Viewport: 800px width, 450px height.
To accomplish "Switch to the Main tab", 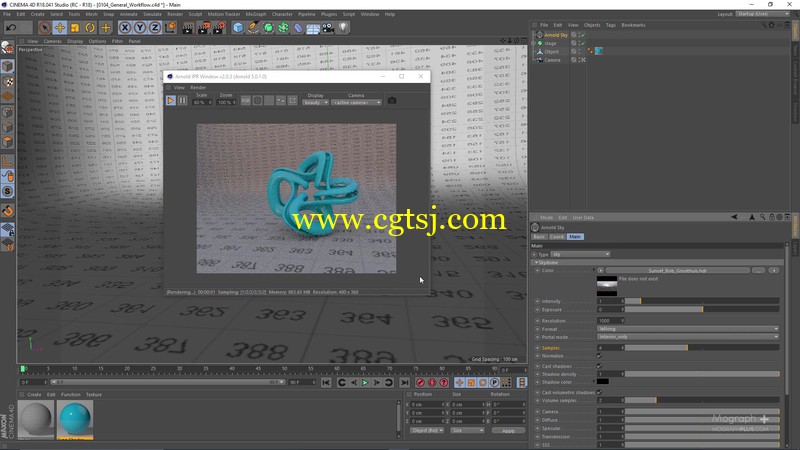I will point(575,237).
